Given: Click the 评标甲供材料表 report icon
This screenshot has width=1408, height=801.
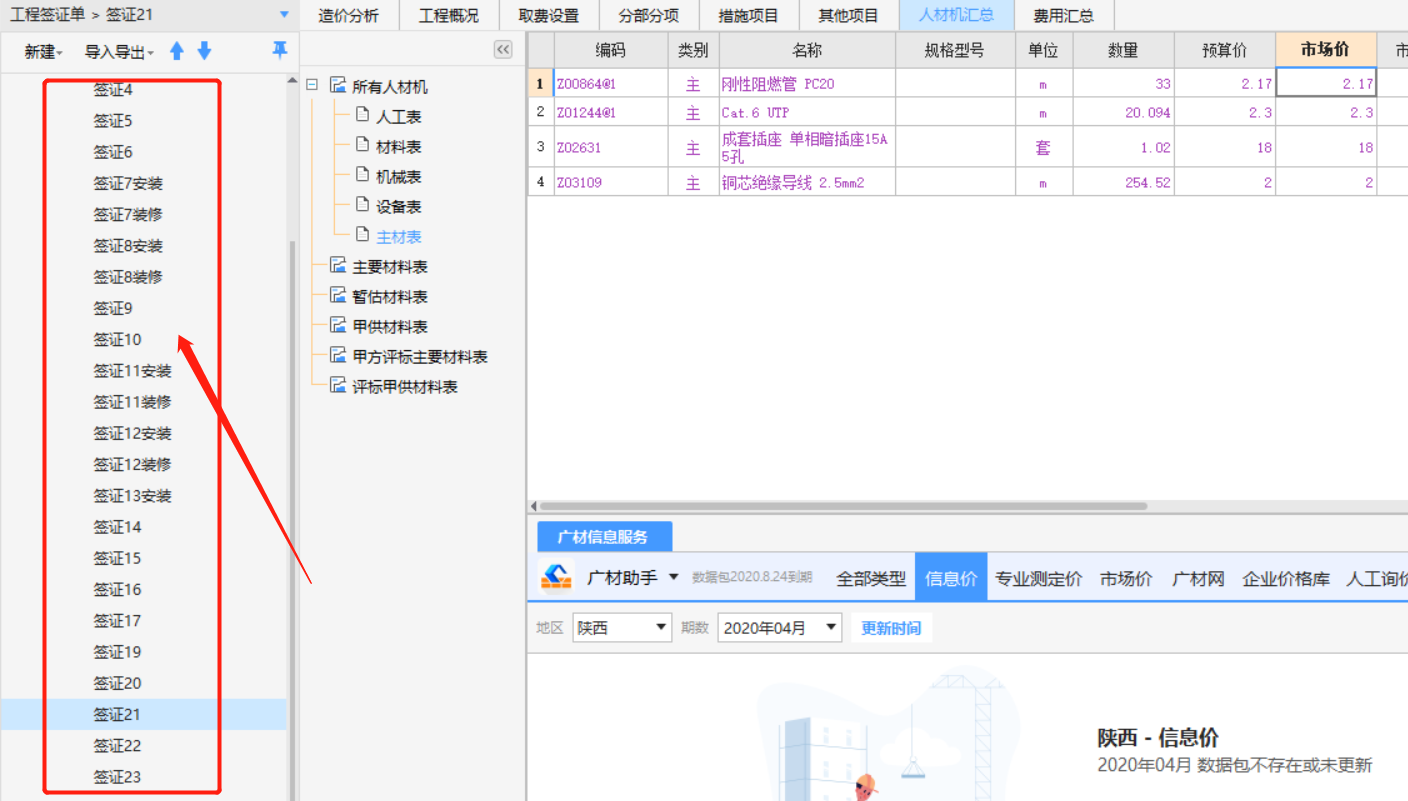Looking at the screenshot, I should click(338, 386).
